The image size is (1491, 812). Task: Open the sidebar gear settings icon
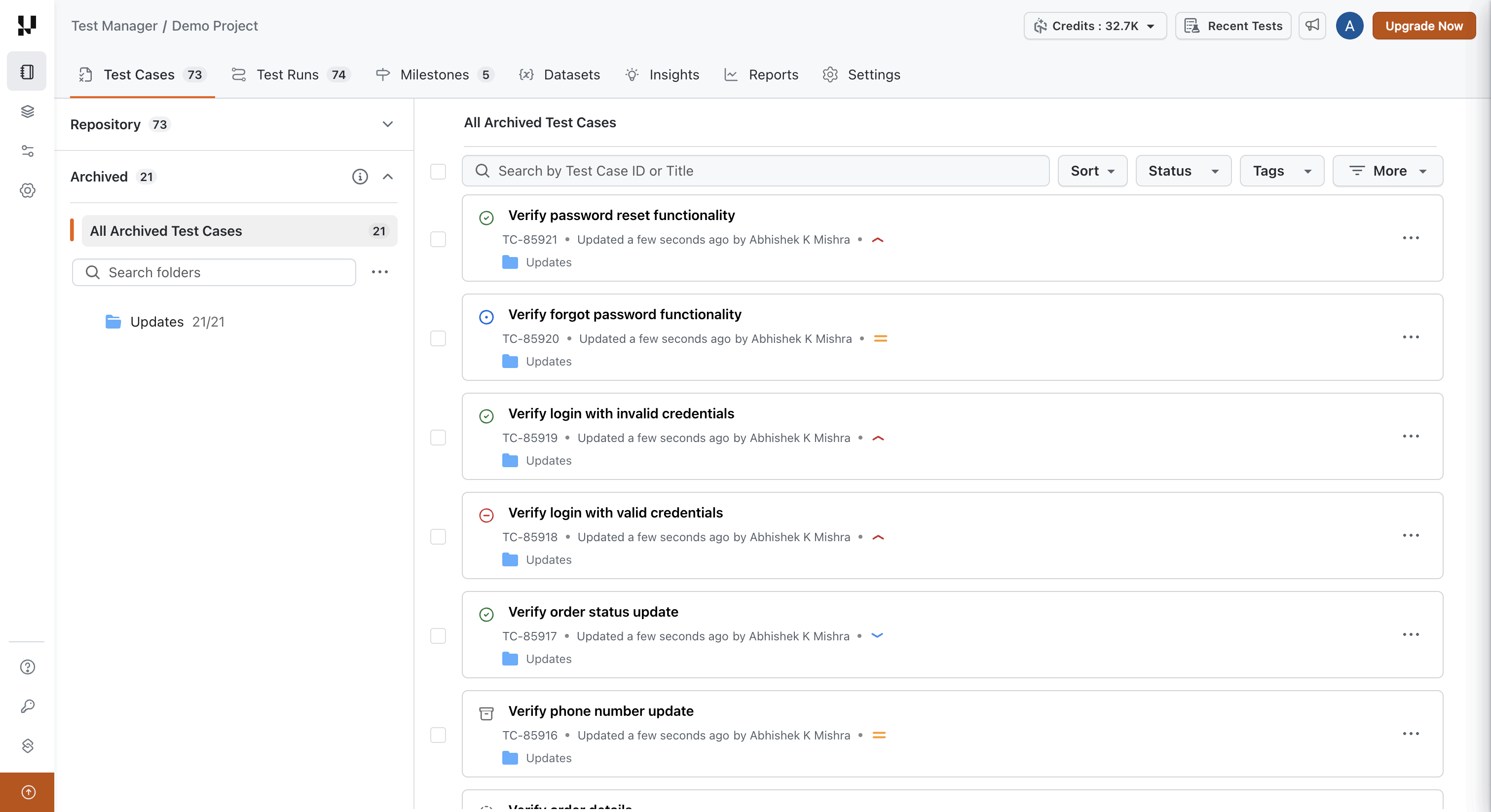[x=27, y=190]
